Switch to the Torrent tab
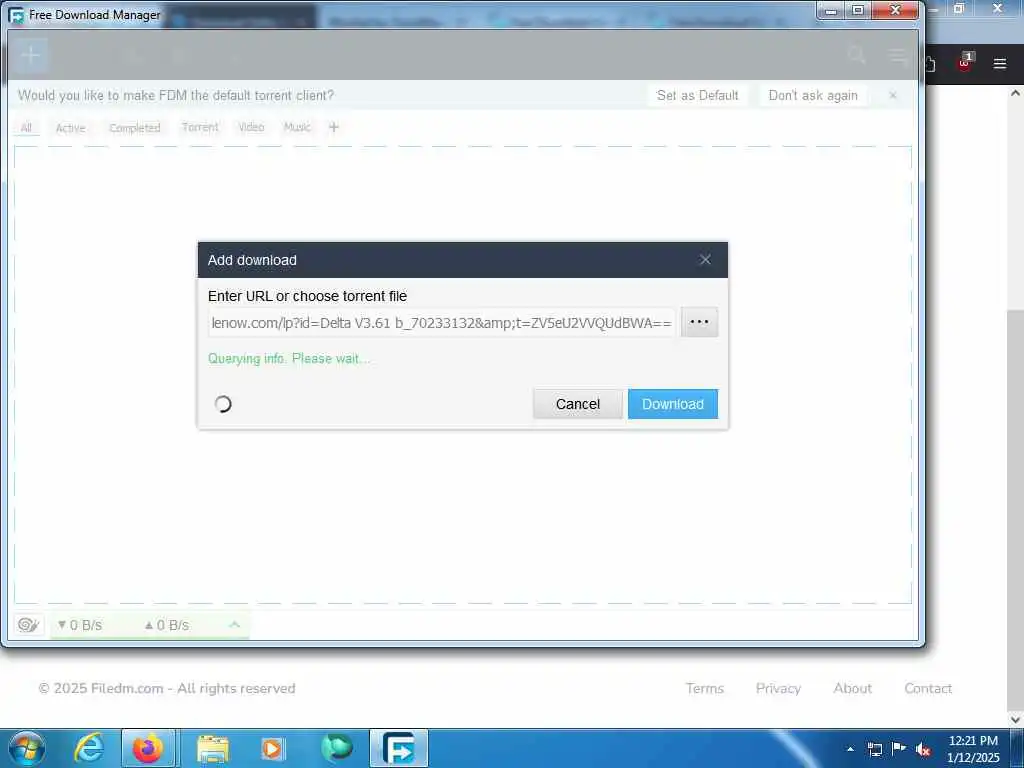The width and height of the screenshot is (1024, 768). [x=200, y=127]
